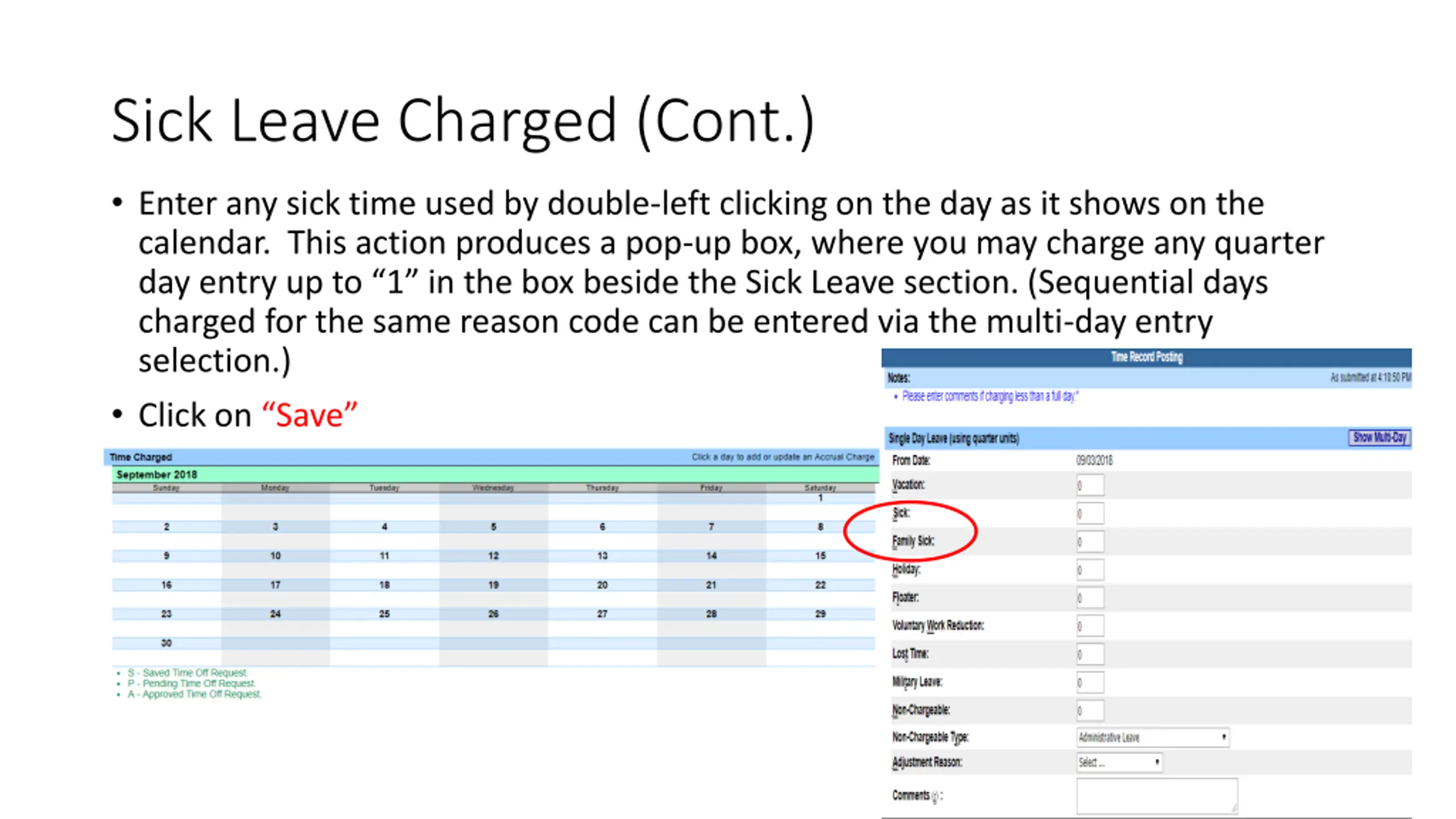Viewport: 1456px width, 819px height.
Task: Click the Floater input field
Action: click(1090, 597)
